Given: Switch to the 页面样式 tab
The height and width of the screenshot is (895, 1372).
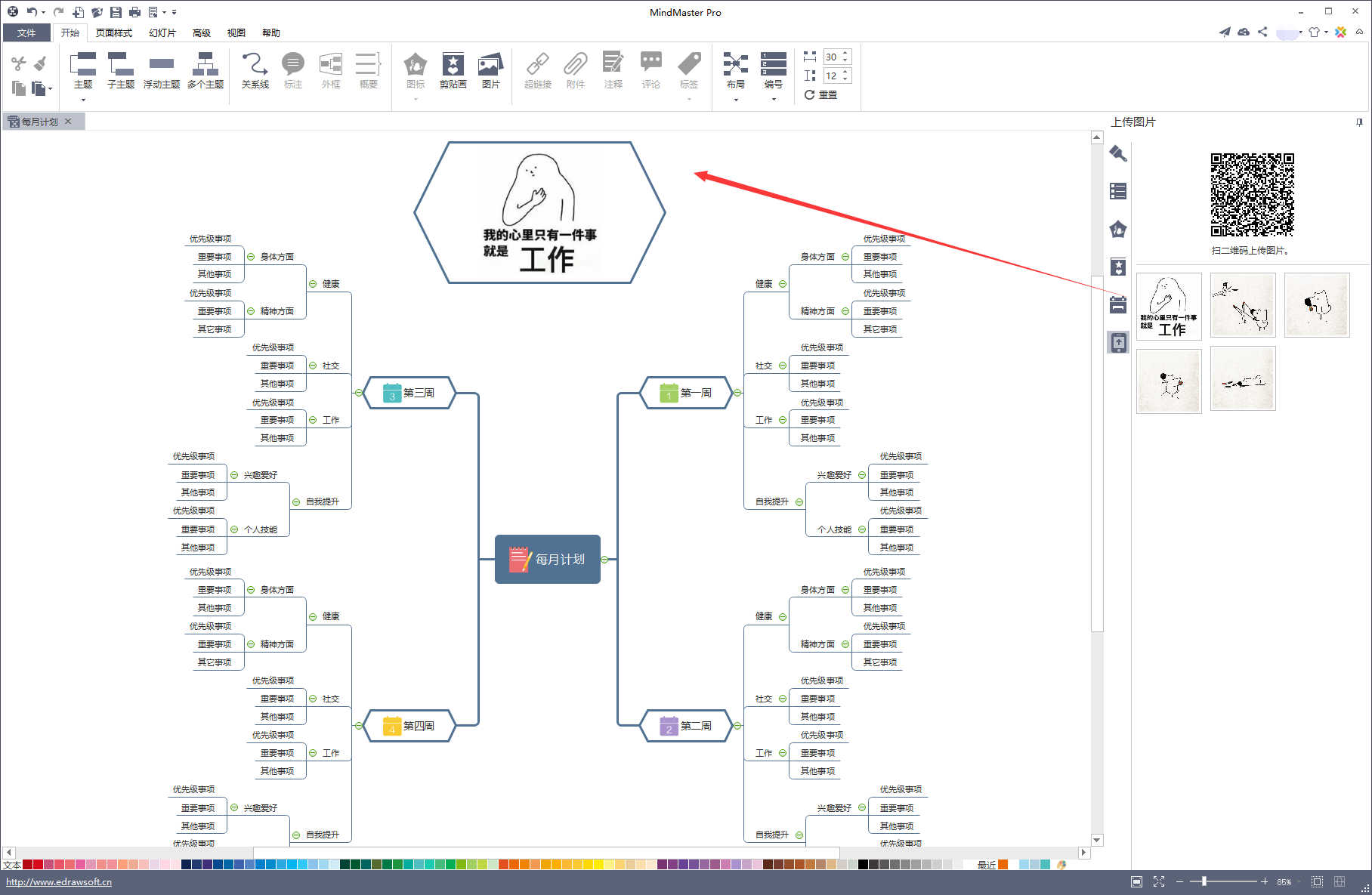Looking at the screenshot, I should (x=113, y=32).
